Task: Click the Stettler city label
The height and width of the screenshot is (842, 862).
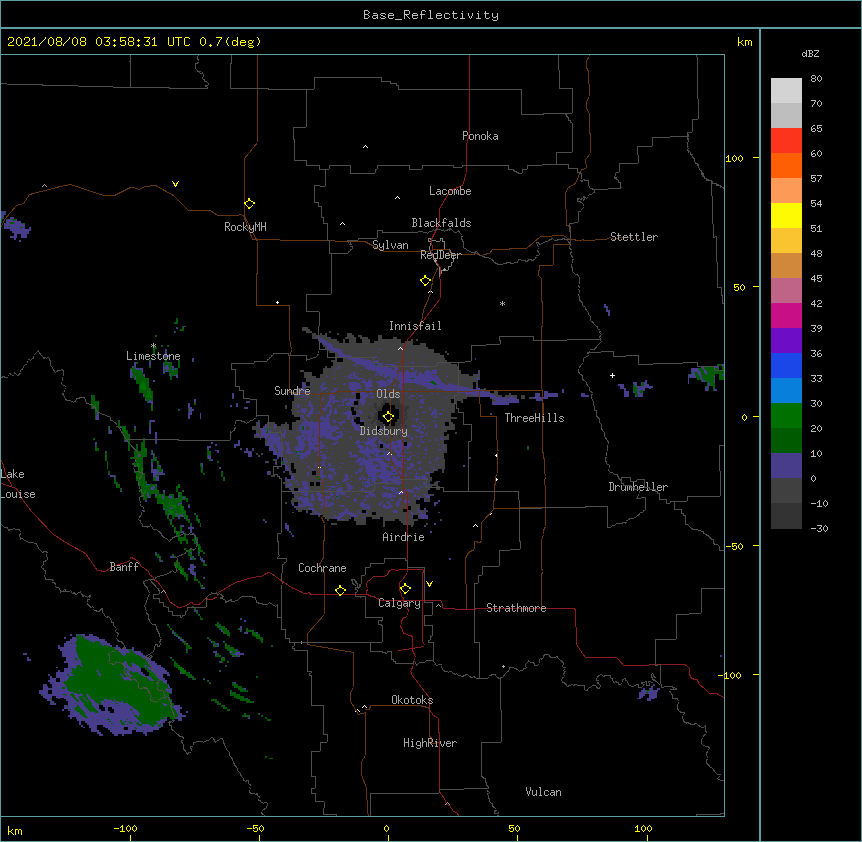Action: [634, 237]
